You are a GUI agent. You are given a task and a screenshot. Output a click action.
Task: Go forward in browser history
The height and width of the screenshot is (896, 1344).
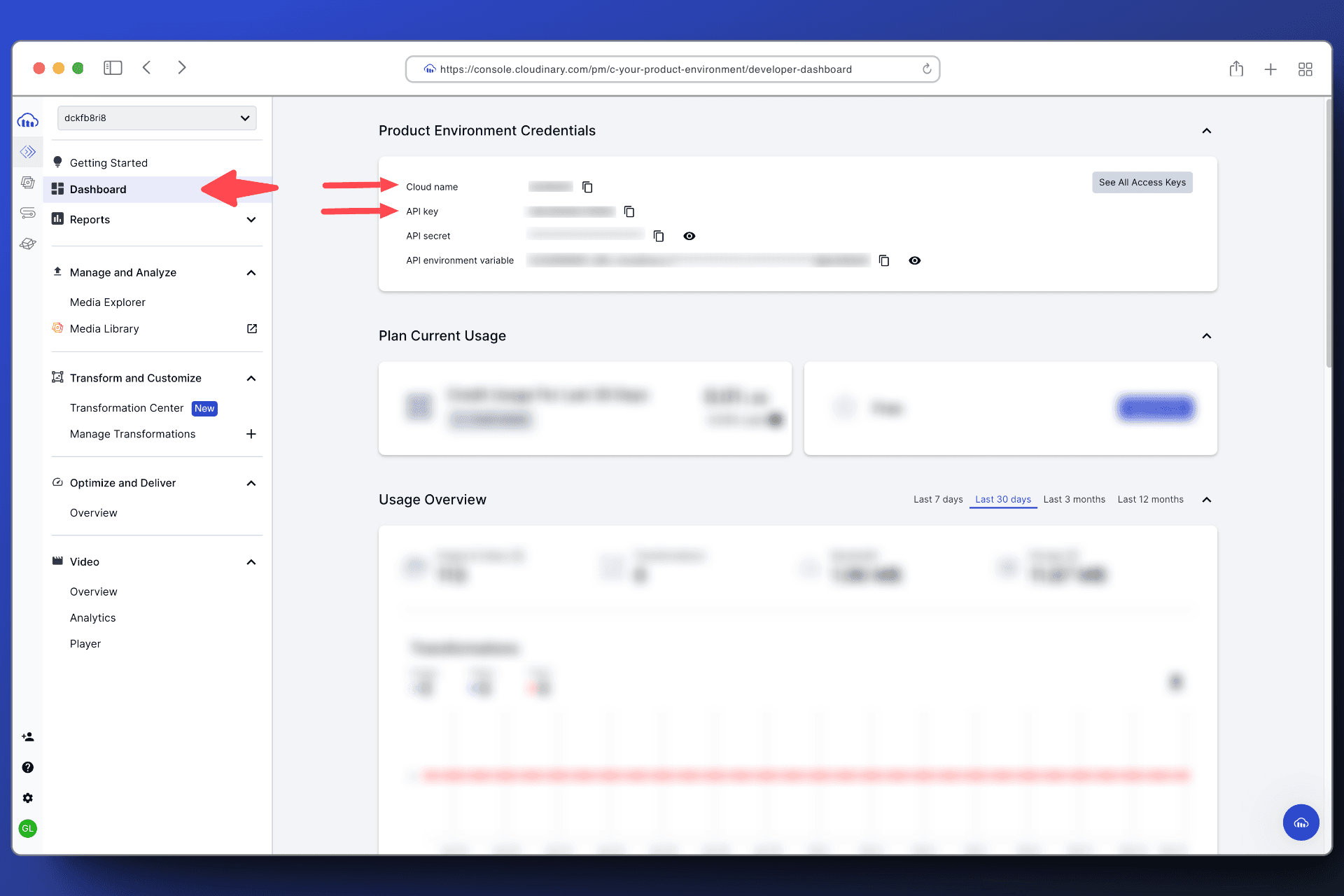tap(182, 68)
